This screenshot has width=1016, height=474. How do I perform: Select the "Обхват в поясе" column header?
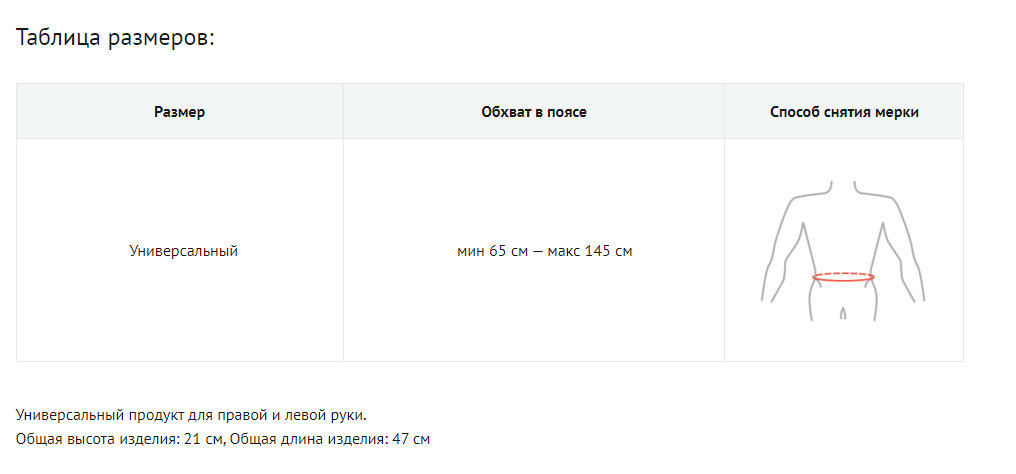(x=534, y=112)
